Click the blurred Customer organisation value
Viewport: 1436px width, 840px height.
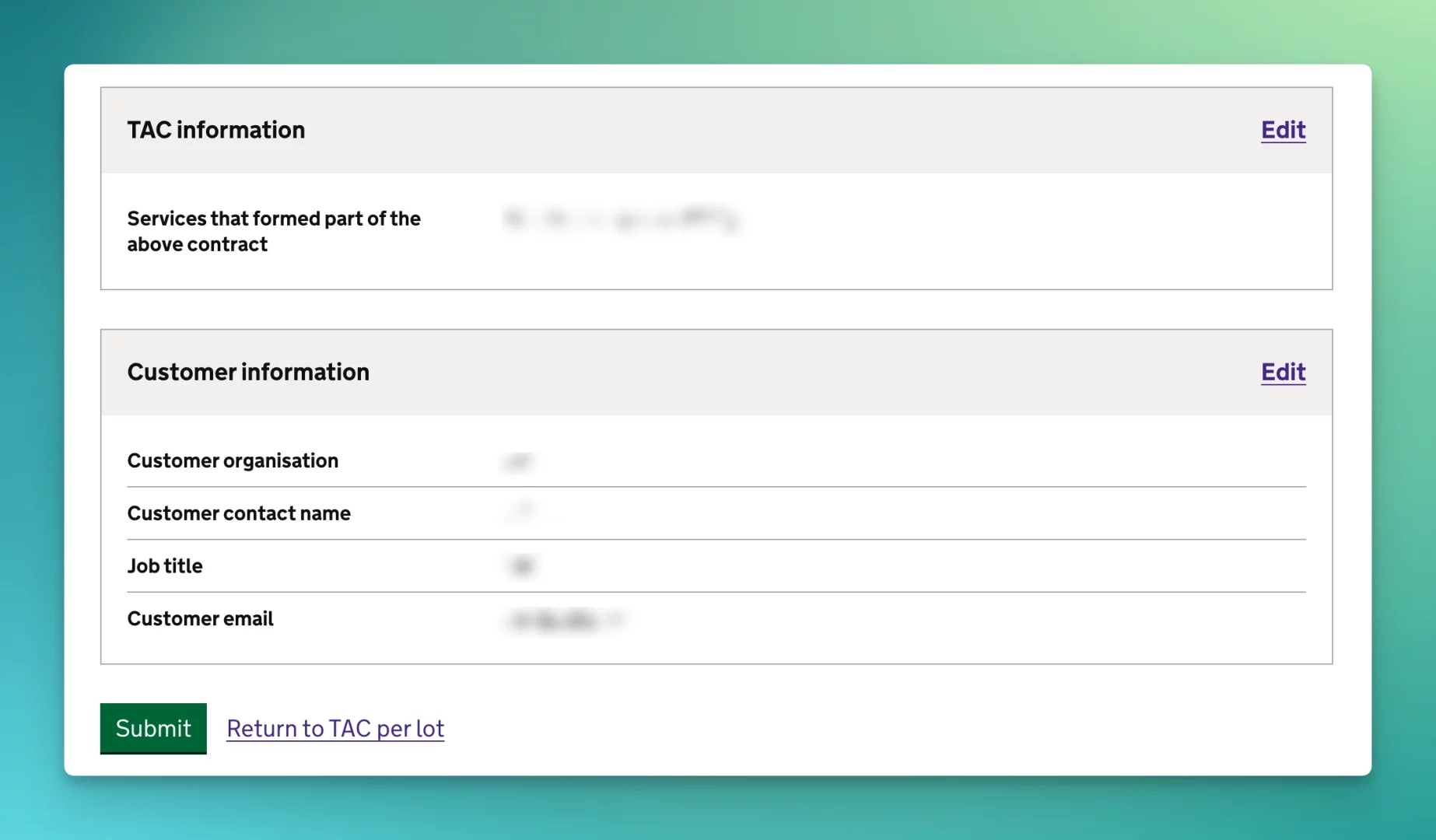click(x=520, y=460)
